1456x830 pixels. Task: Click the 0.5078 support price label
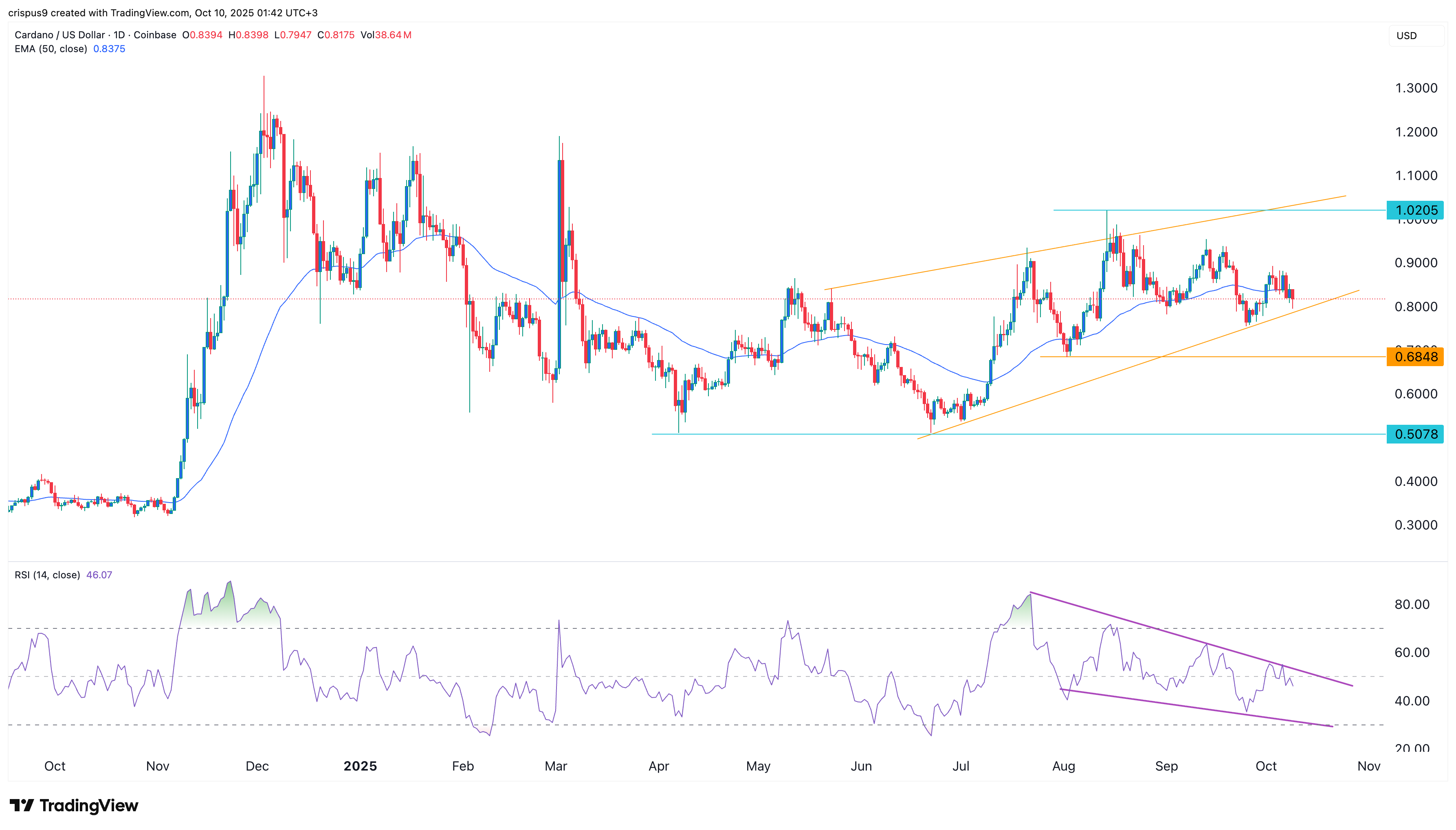pyautogui.click(x=1416, y=435)
